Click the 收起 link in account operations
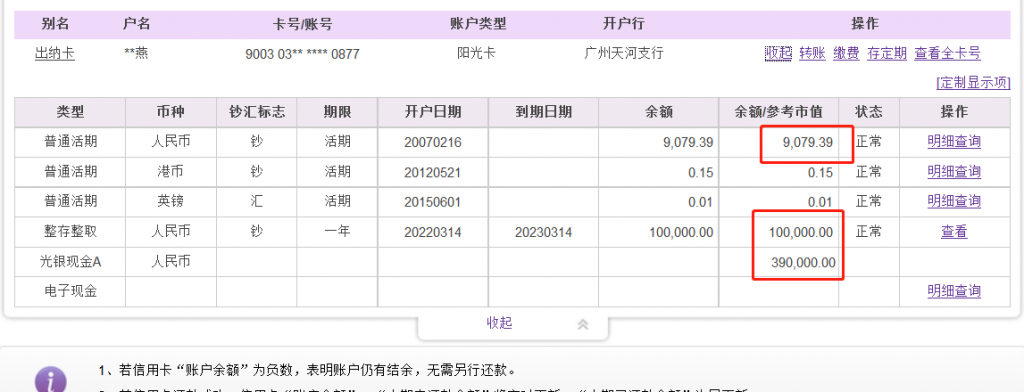The height and width of the screenshot is (392, 1024). tap(778, 54)
